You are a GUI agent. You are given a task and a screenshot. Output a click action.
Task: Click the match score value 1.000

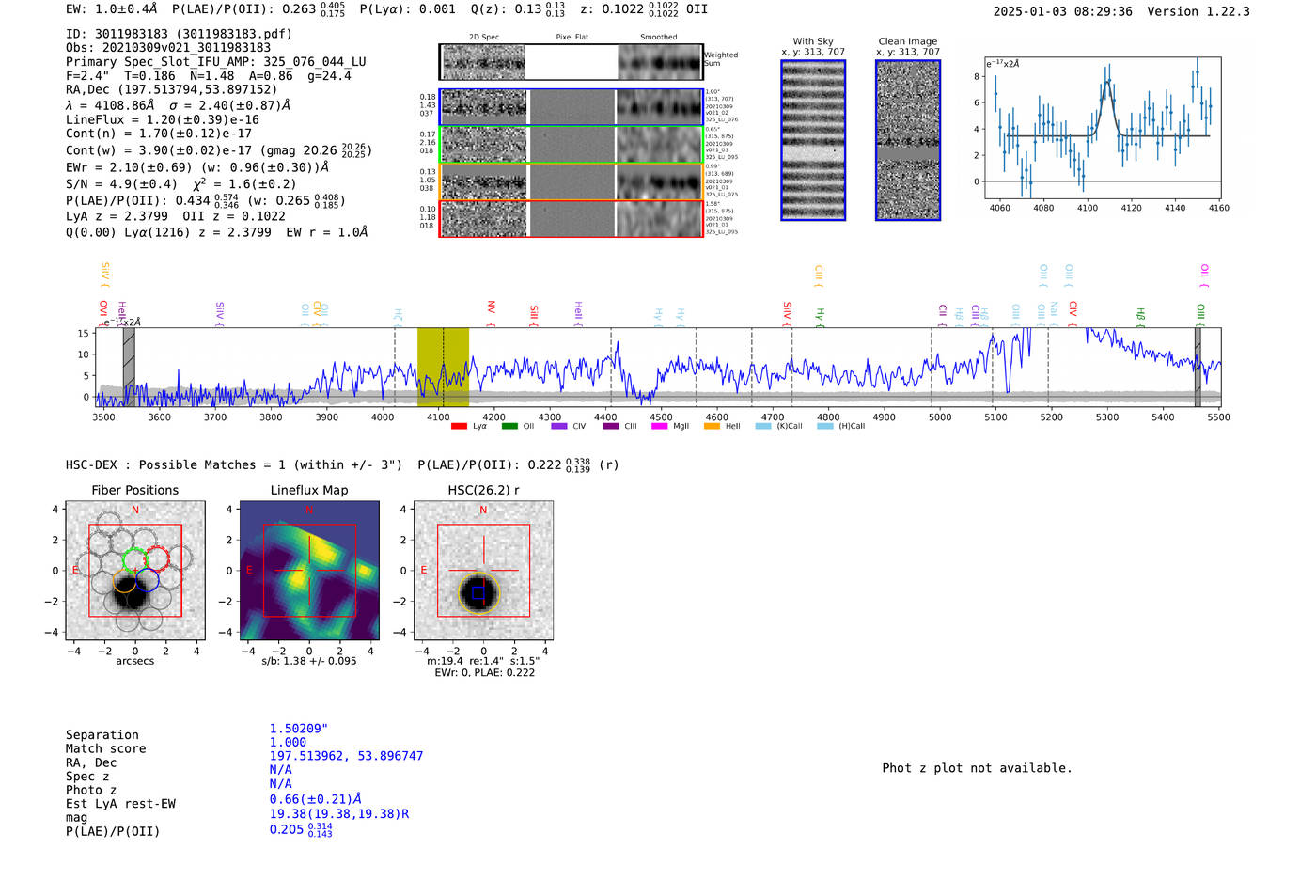coord(288,742)
